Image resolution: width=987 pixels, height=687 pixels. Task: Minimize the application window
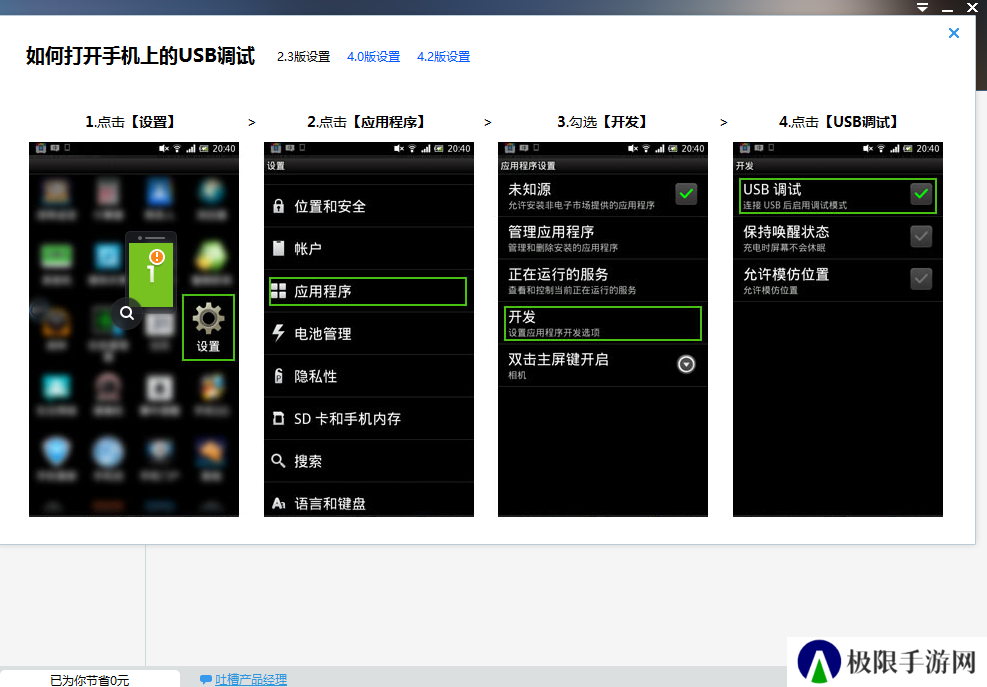(947, 9)
